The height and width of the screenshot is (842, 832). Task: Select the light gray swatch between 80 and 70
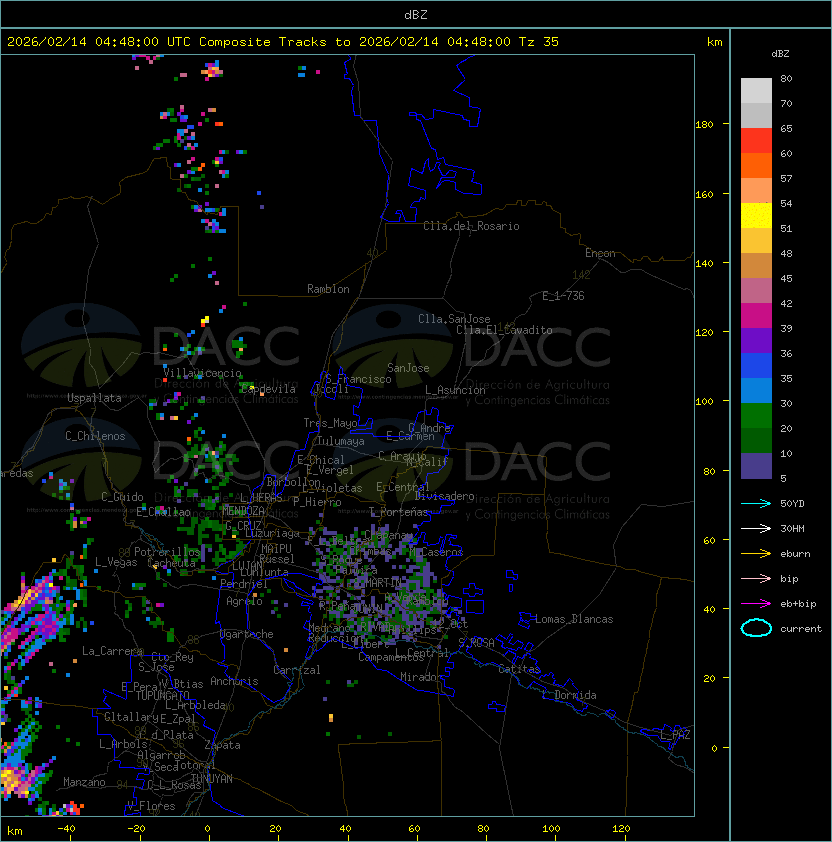(x=756, y=90)
